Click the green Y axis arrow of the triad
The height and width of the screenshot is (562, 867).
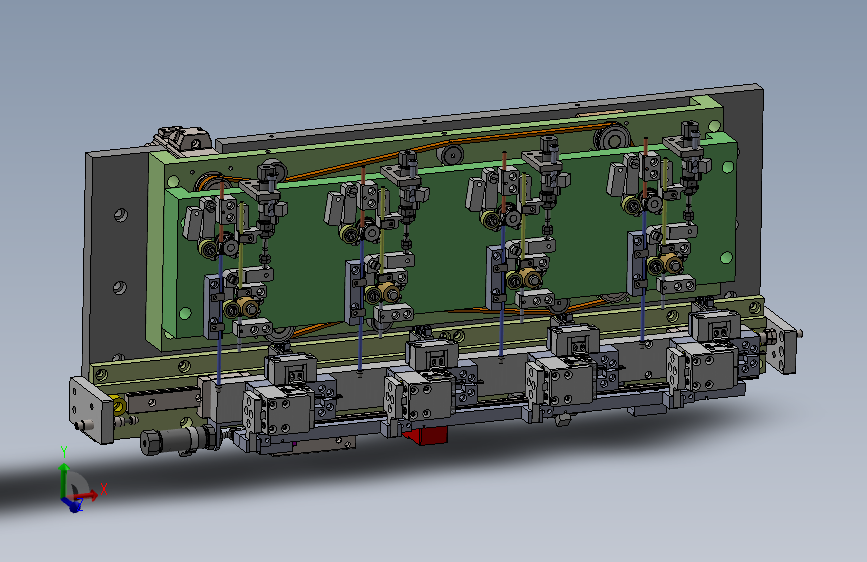point(64,478)
